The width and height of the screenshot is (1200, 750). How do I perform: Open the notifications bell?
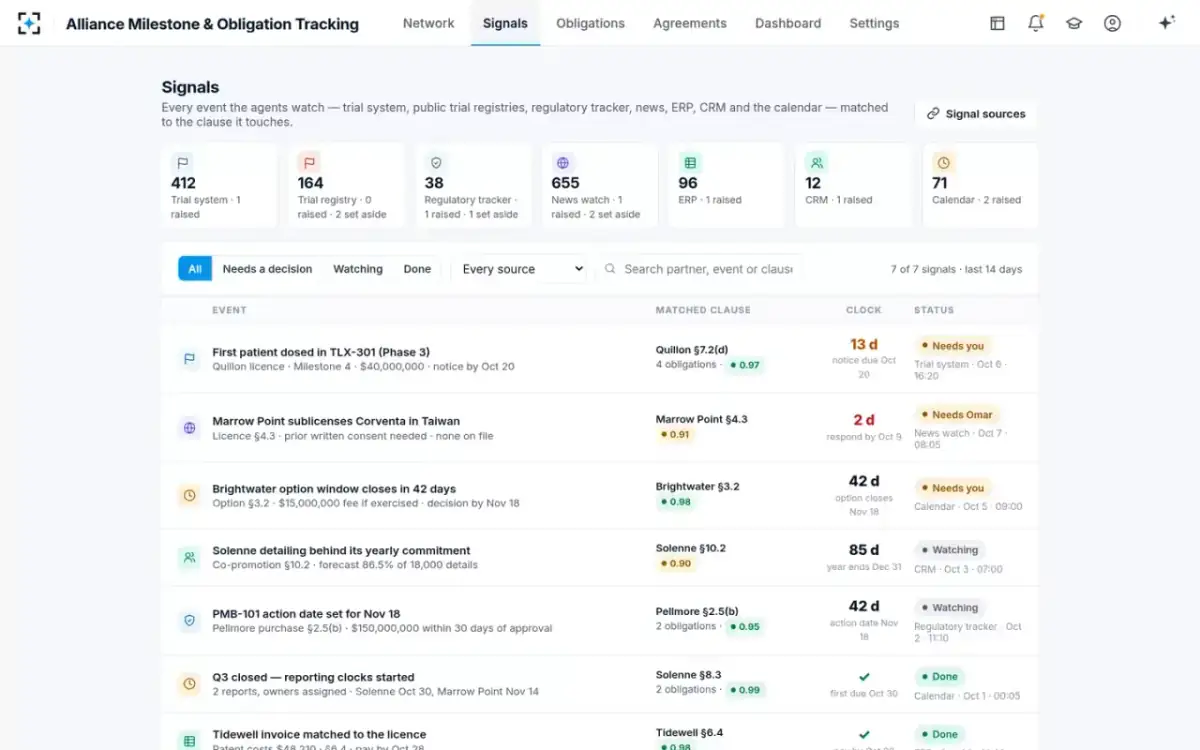coord(1035,23)
